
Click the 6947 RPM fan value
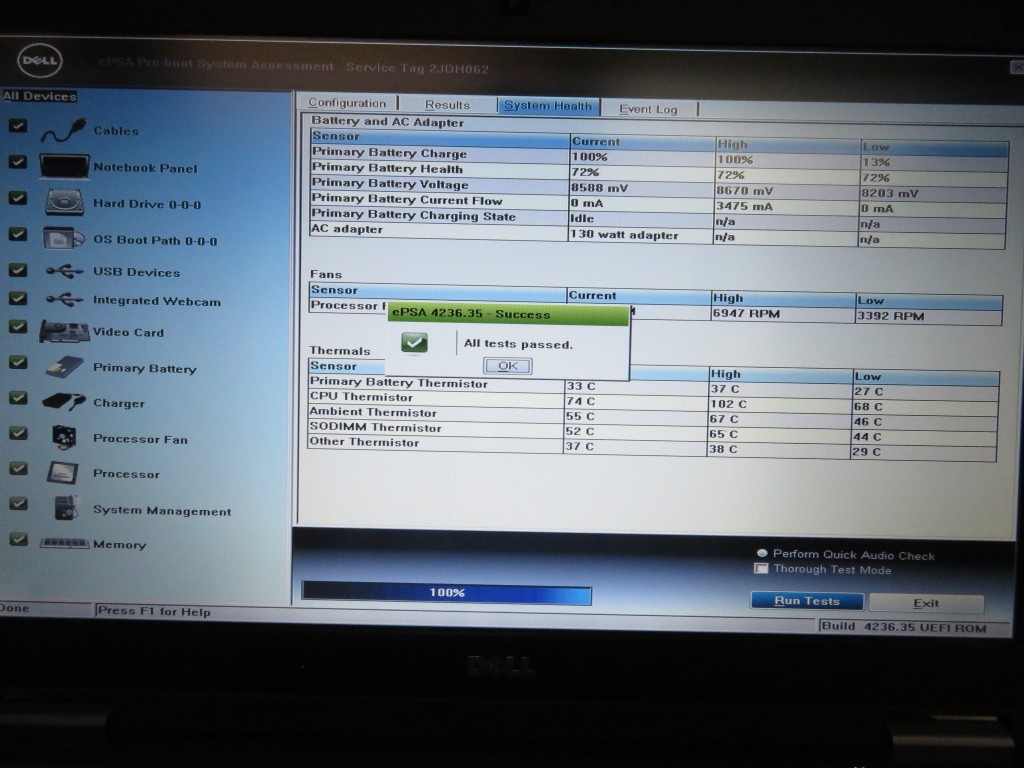tap(746, 313)
